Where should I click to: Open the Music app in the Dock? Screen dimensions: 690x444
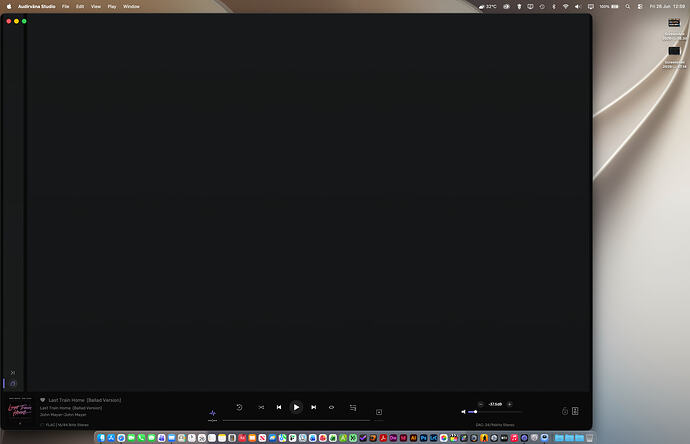click(x=514, y=438)
